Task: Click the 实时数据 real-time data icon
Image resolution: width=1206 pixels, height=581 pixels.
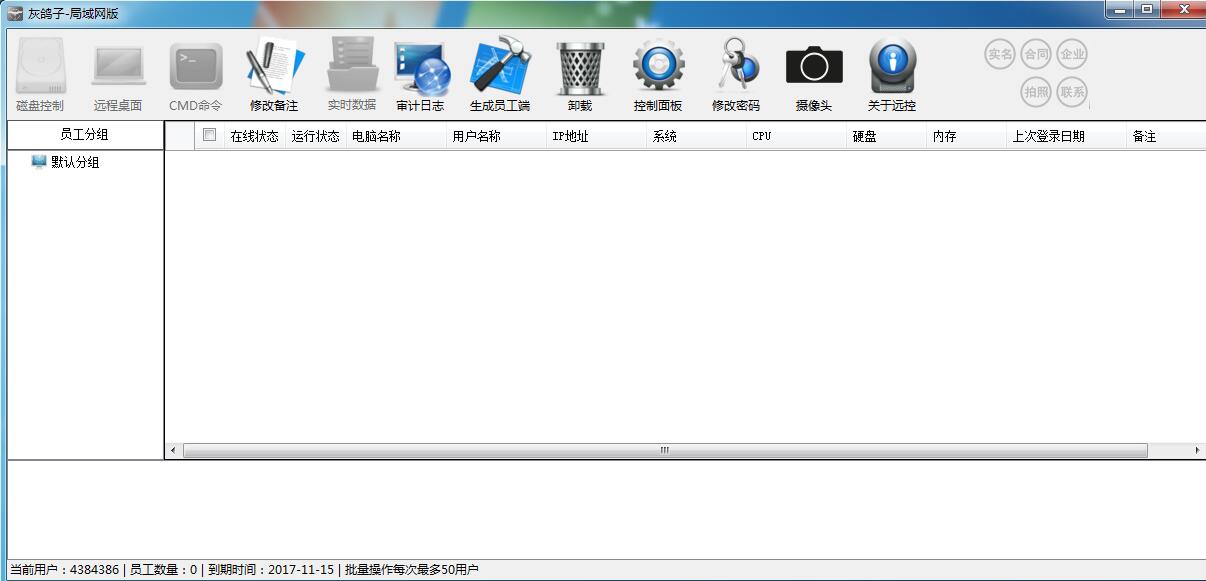Action: 349,72
